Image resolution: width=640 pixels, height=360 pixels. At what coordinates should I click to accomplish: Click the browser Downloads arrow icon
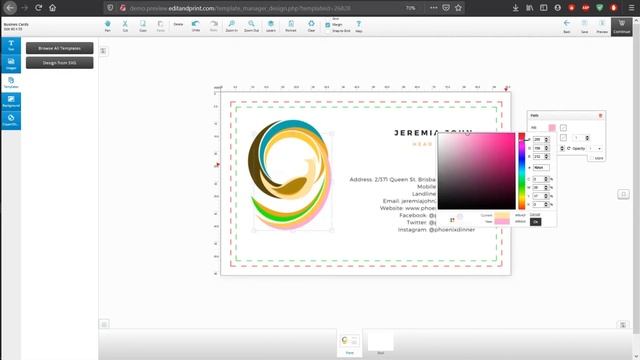coord(516,7)
